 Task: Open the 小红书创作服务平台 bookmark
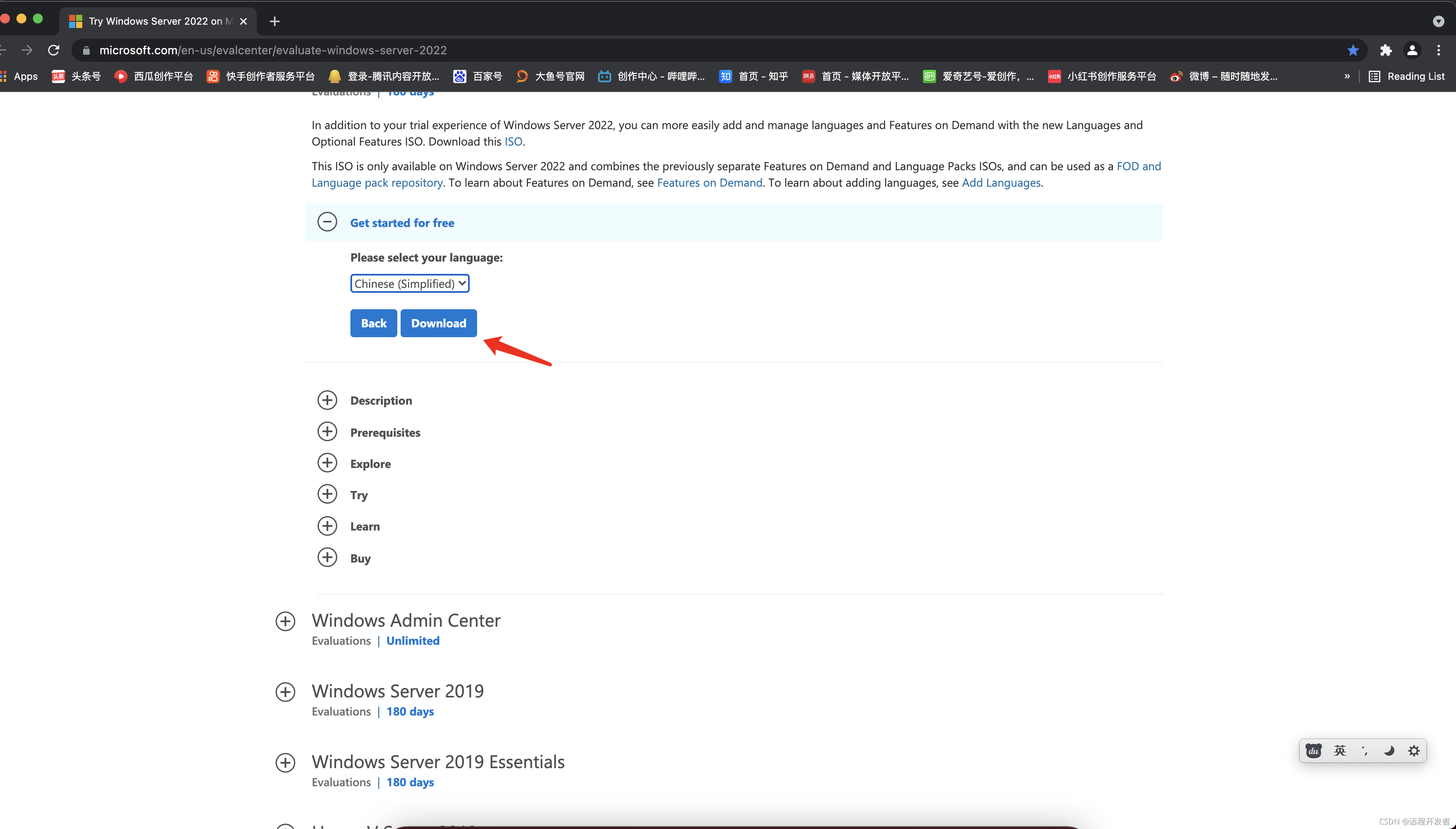pyautogui.click(x=1102, y=76)
